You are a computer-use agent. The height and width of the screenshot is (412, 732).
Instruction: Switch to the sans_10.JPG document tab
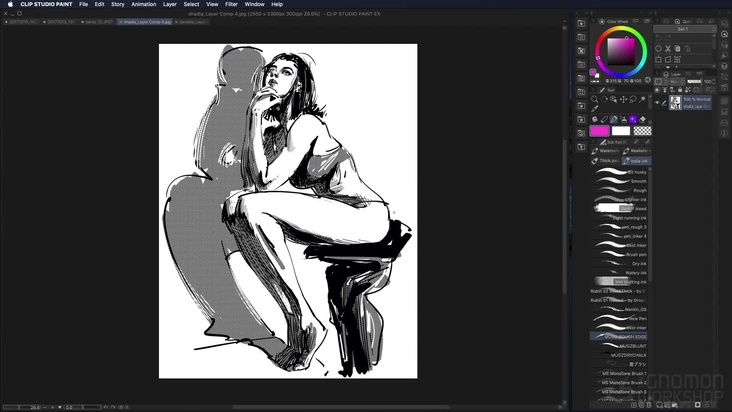[97, 22]
